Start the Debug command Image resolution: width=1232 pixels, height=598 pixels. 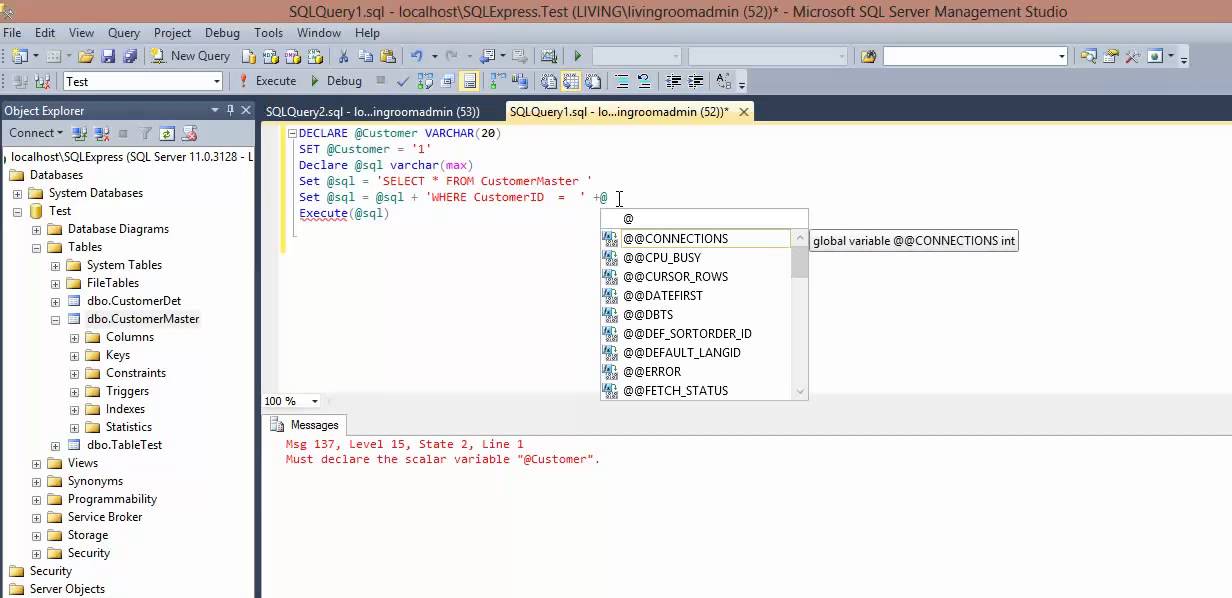[336, 81]
